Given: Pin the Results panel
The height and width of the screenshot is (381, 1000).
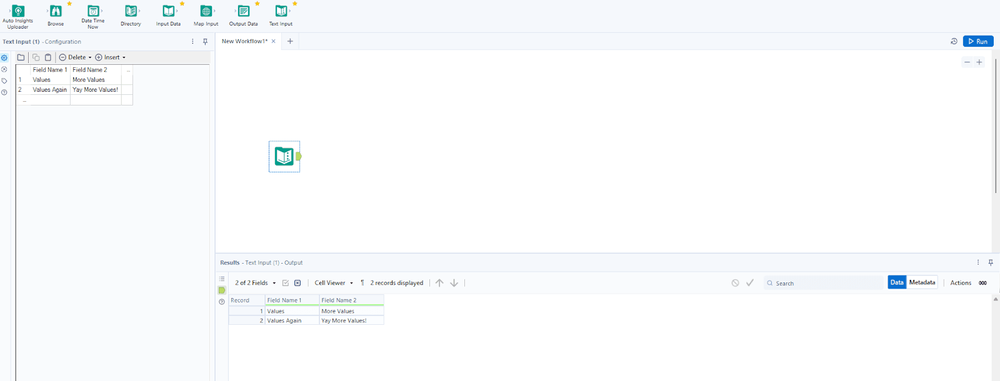Looking at the screenshot, I should (x=990, y=262).
